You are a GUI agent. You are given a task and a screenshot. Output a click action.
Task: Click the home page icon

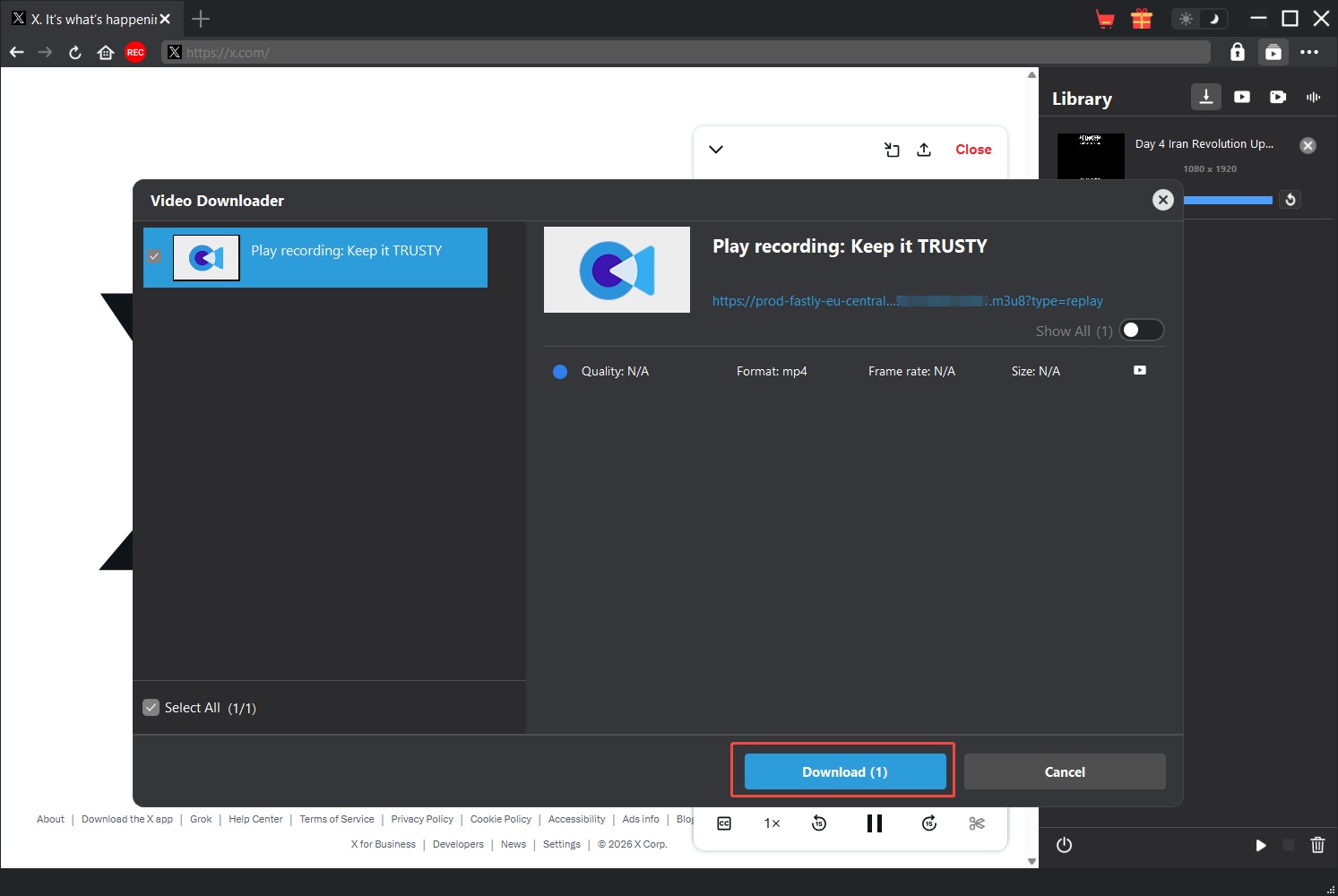click(x=106, y=53)
